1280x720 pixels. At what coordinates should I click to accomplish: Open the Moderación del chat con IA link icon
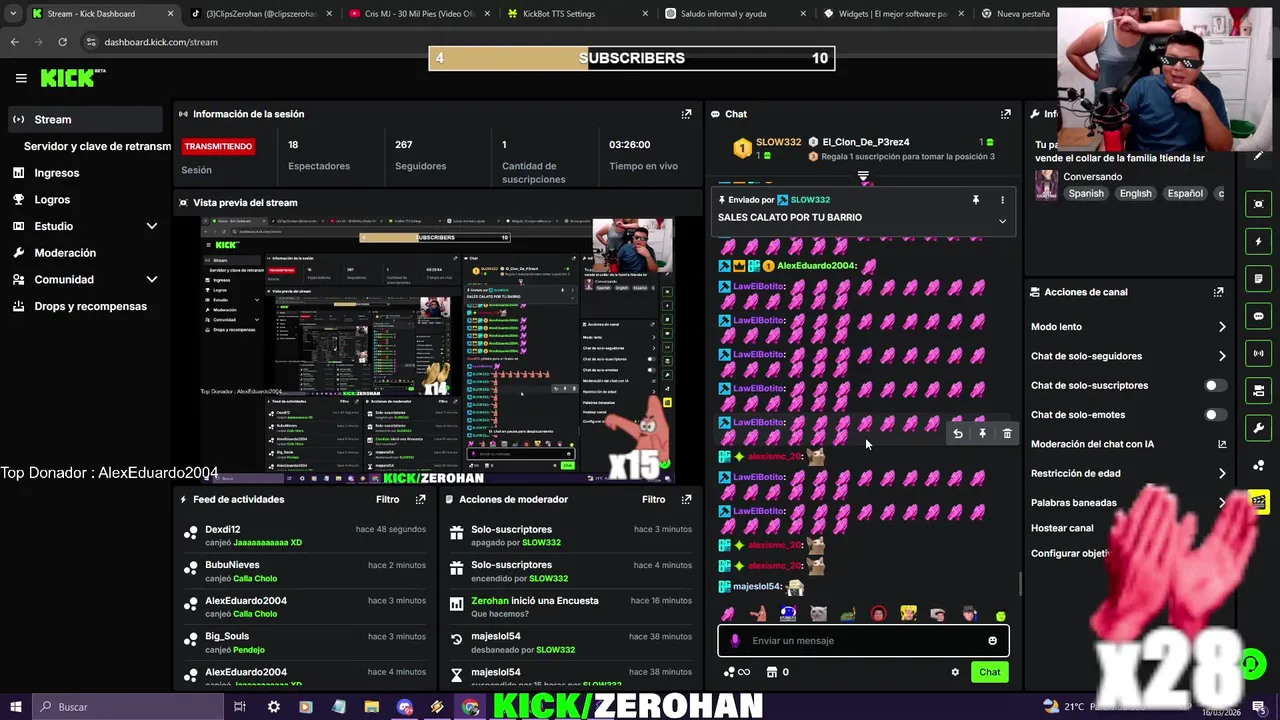(x=1222, y=444)
